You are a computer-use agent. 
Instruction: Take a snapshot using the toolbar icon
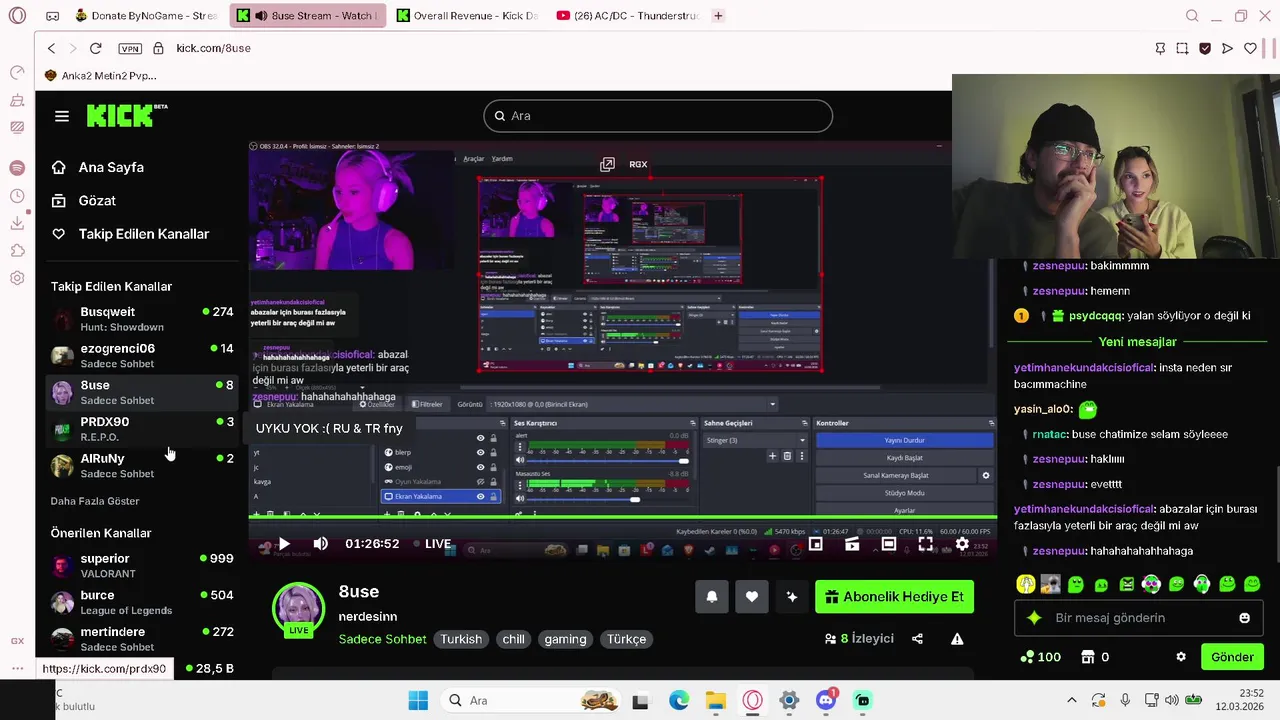point(1182,48)
